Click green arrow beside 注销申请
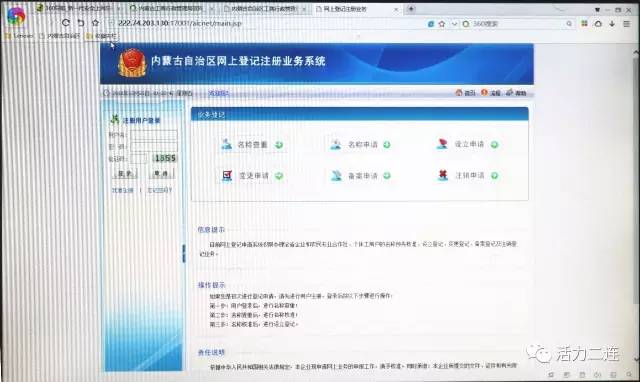Viewport: 640px width, 382px height. [494, 175]
